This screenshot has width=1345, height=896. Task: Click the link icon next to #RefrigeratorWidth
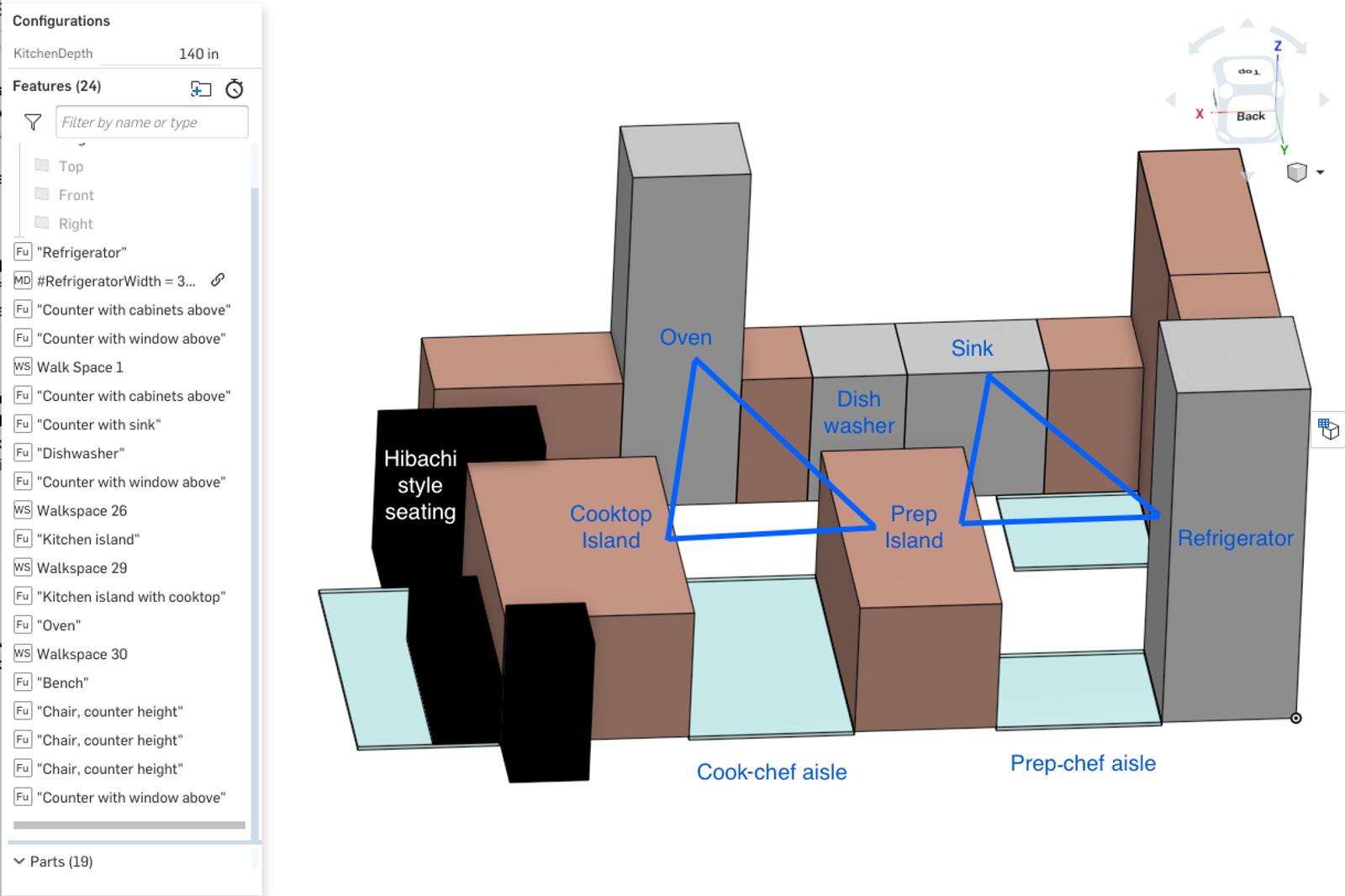coord(218,280)
